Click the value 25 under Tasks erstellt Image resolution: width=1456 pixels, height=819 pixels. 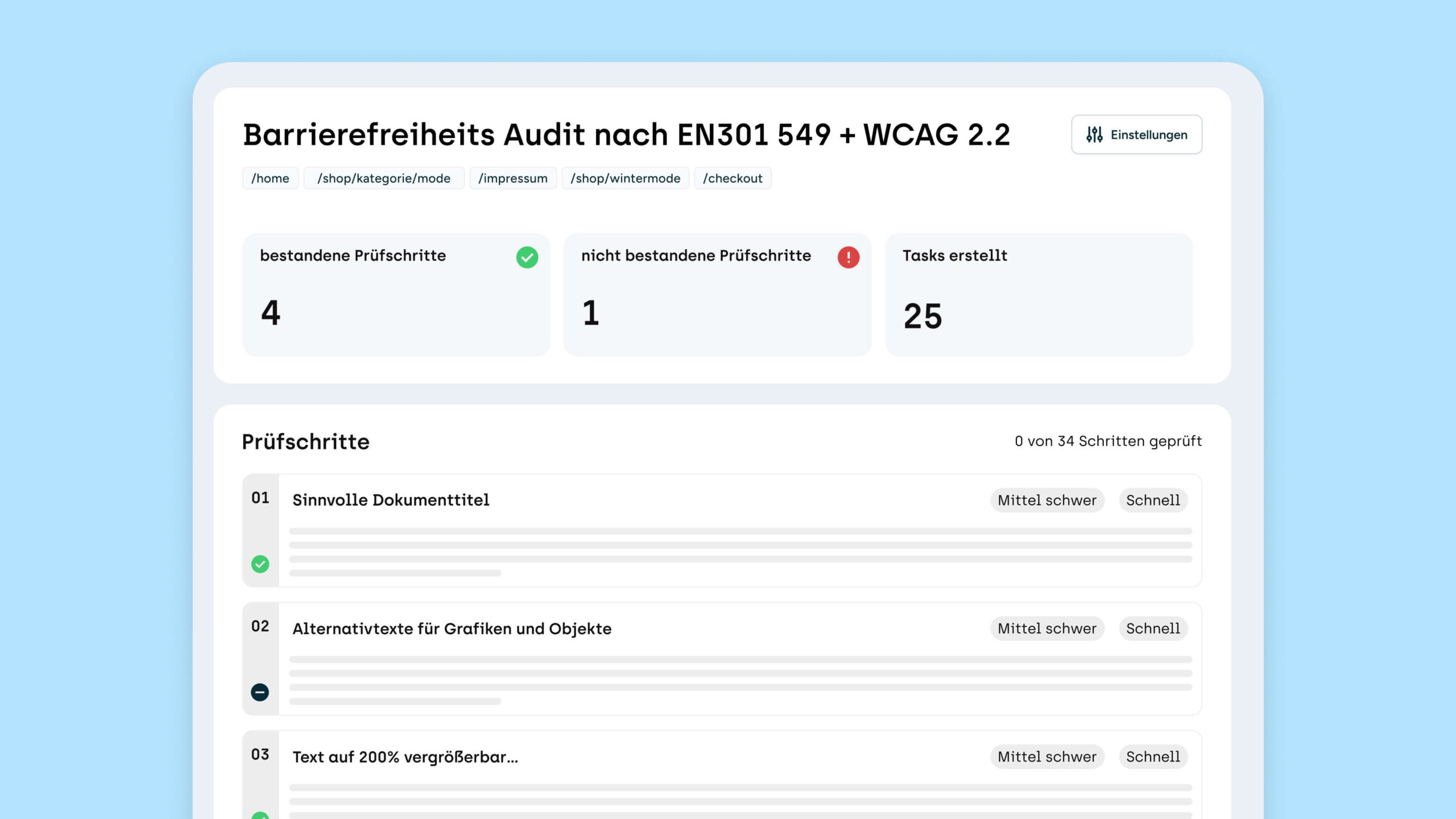click(x=923, y=316)
